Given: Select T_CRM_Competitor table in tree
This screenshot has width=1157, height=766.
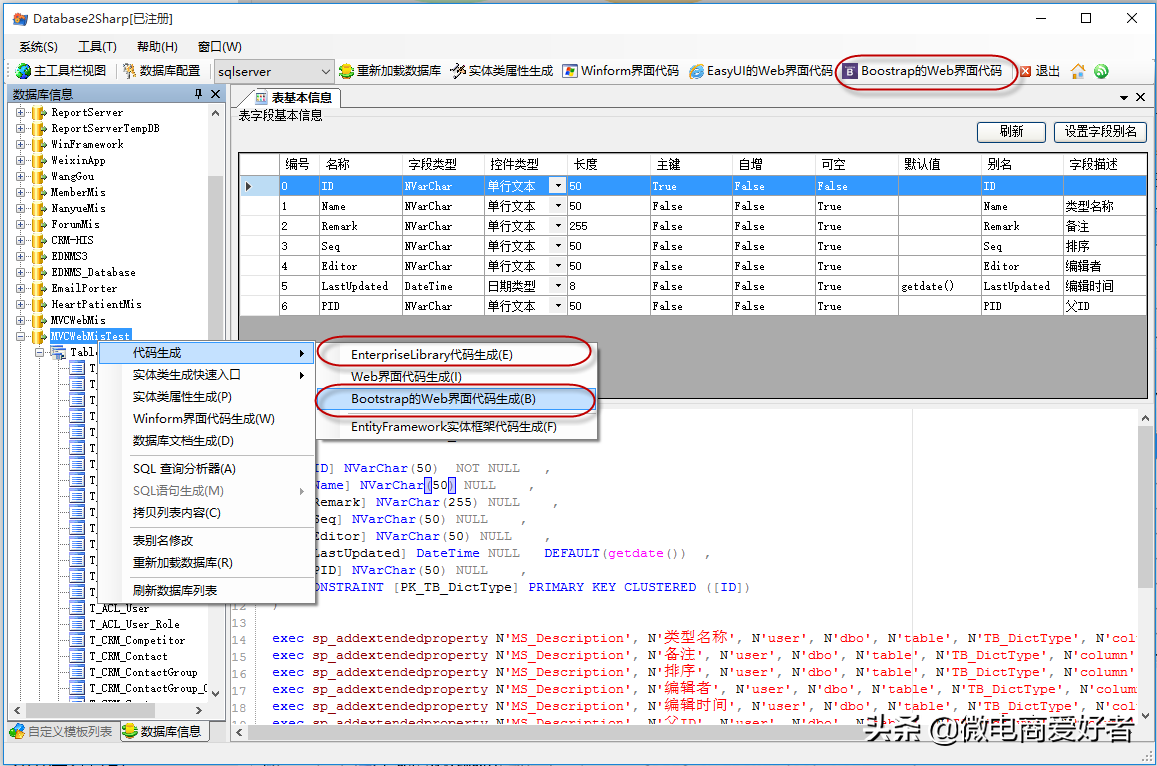Looking at the screenshot, I should point(137,641).
